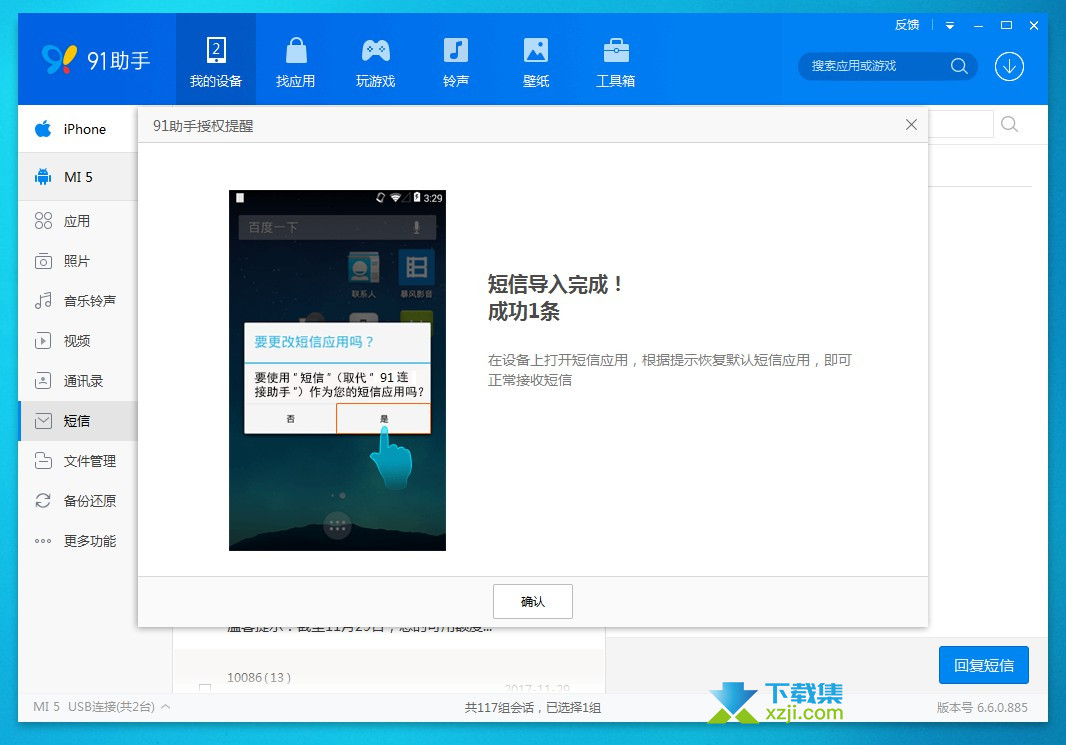Open the title bar dropdown menu arrow

click(950, 26)
